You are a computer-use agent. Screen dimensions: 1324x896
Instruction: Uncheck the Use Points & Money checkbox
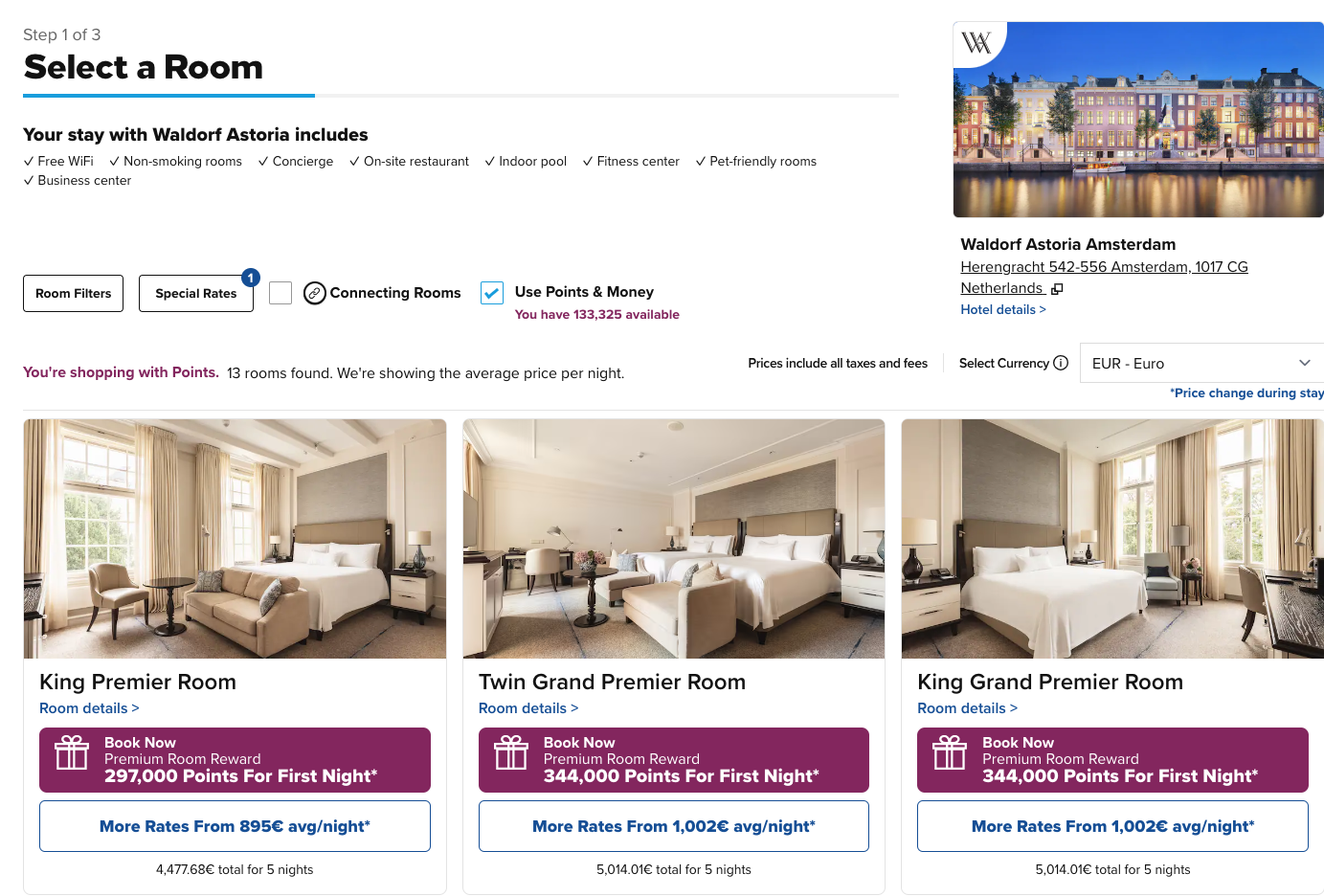pos(492,293)
